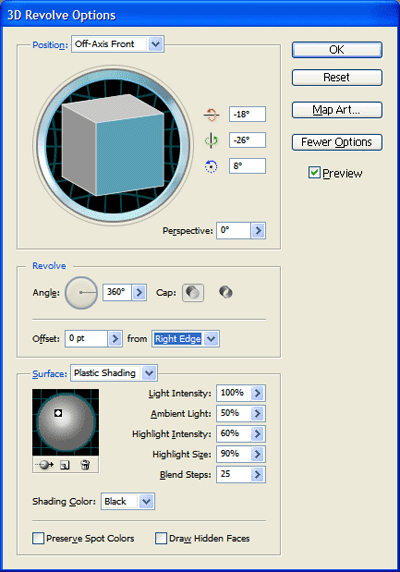Click the X-axis rotation icon
This screenshot has width=400, height=572.
(x=211, y=115)
